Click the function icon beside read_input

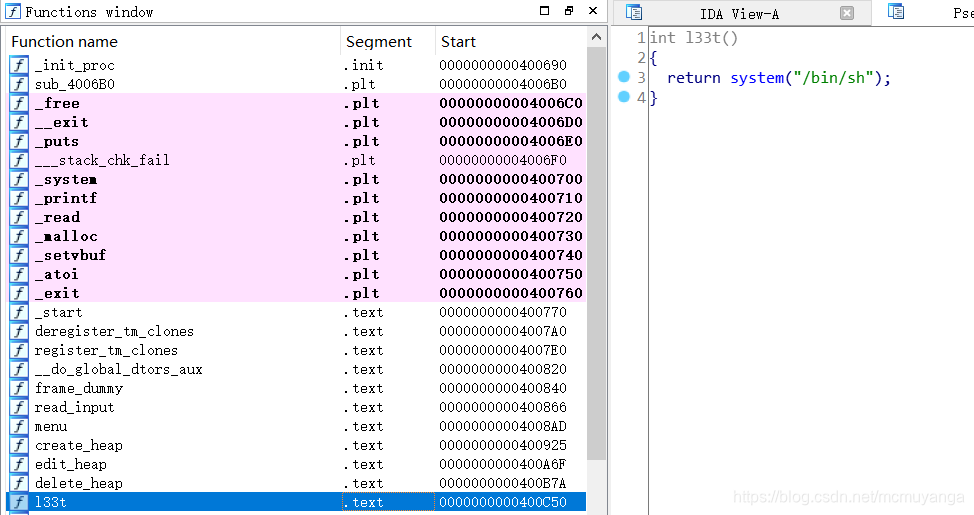pos(19,408)
